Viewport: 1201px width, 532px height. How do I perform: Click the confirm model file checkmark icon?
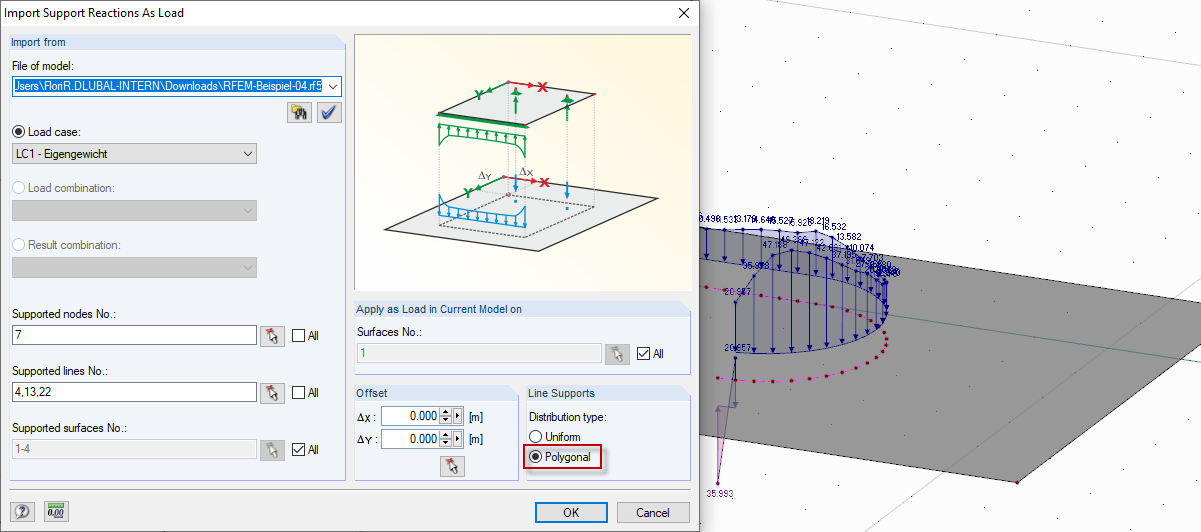(329, 112)
